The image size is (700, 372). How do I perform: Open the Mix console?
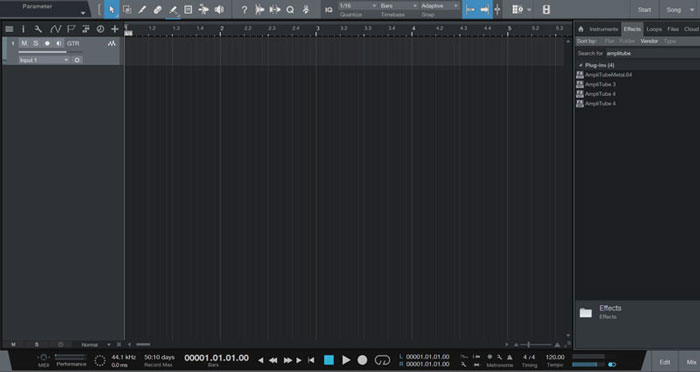pos(691,362)
